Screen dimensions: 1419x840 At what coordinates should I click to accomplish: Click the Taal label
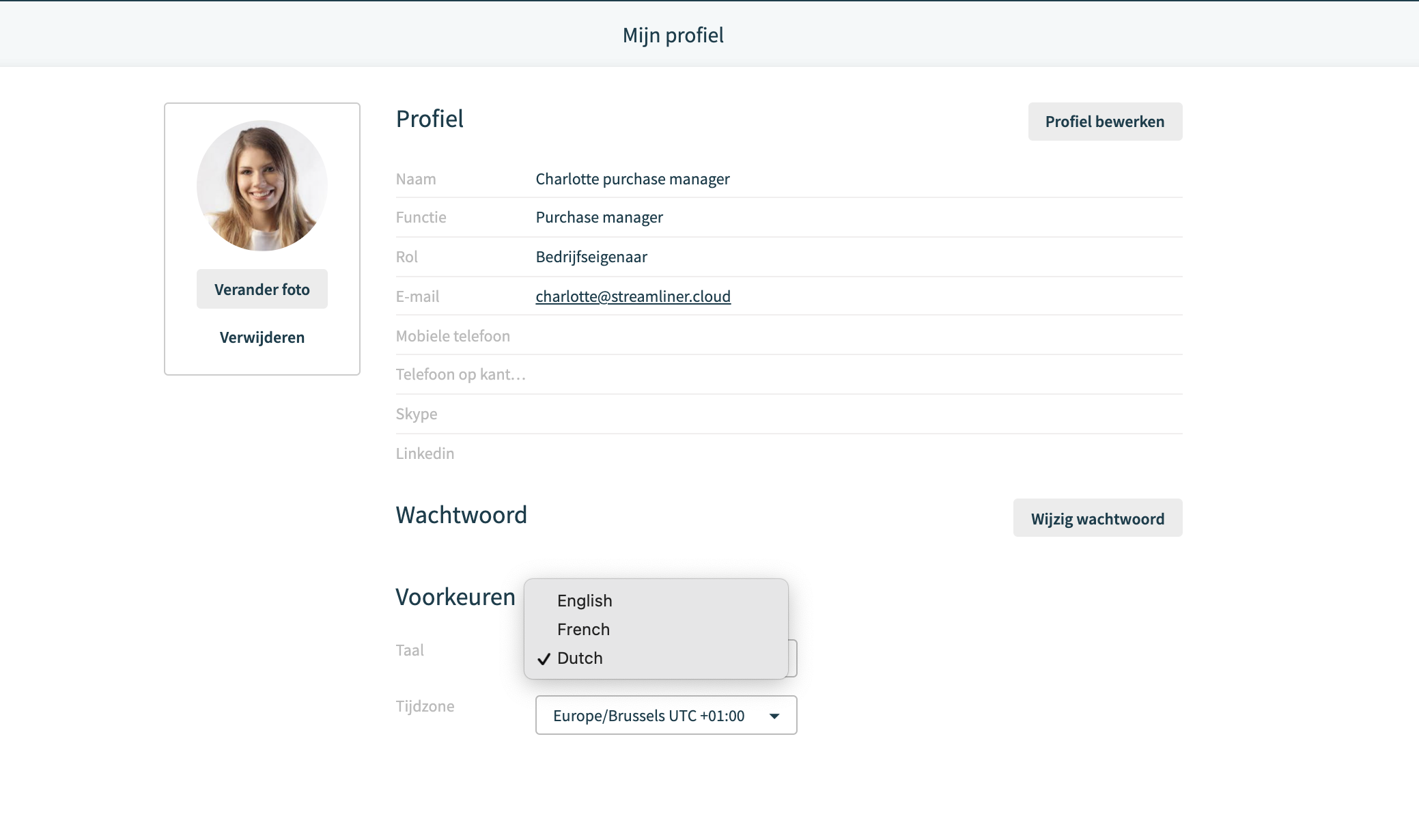click(410, 650)
